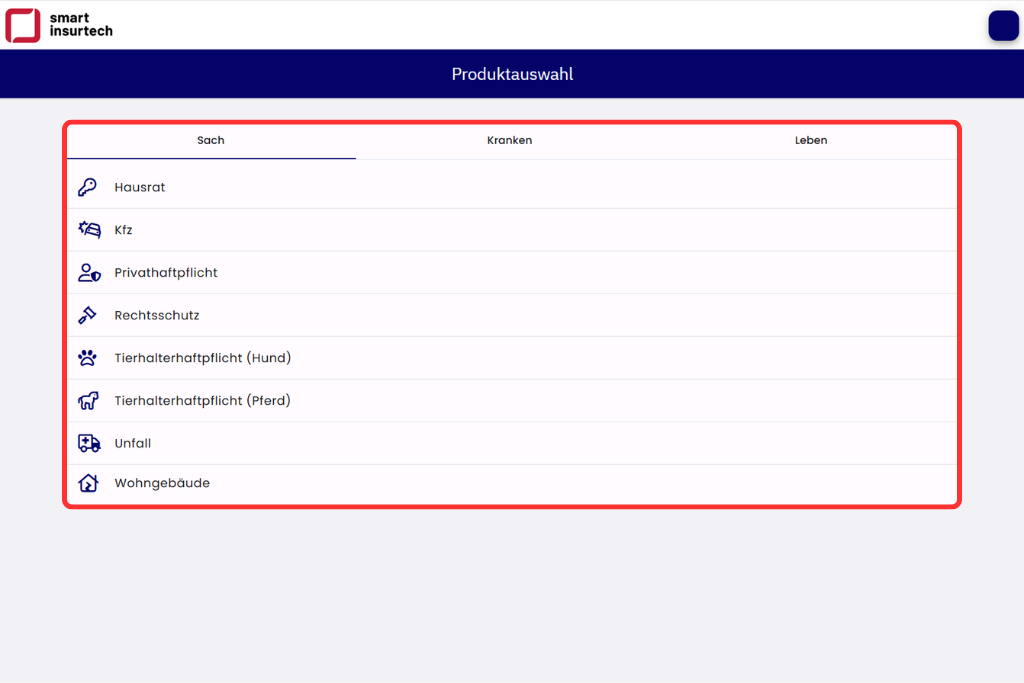The width and height of the screenshot is (1024, 683).
Task: Click the key icon for Hausrat
Action: pos(88,187)
